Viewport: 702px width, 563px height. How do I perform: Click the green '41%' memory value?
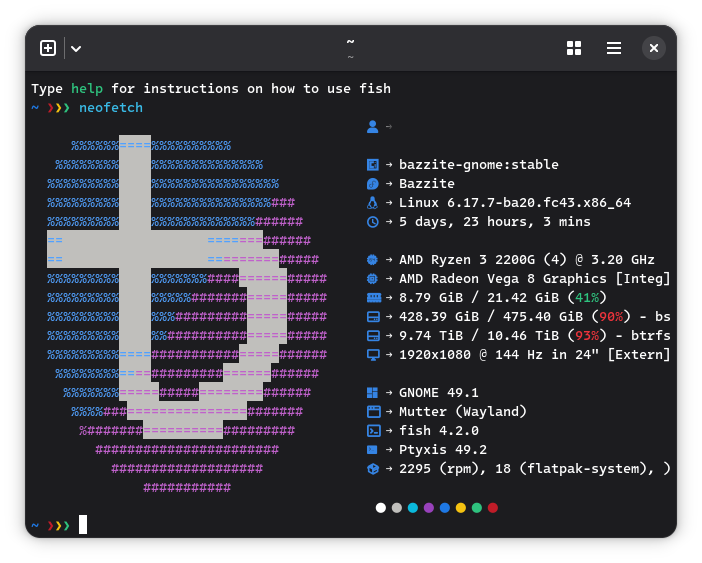(x=587, y=298)
